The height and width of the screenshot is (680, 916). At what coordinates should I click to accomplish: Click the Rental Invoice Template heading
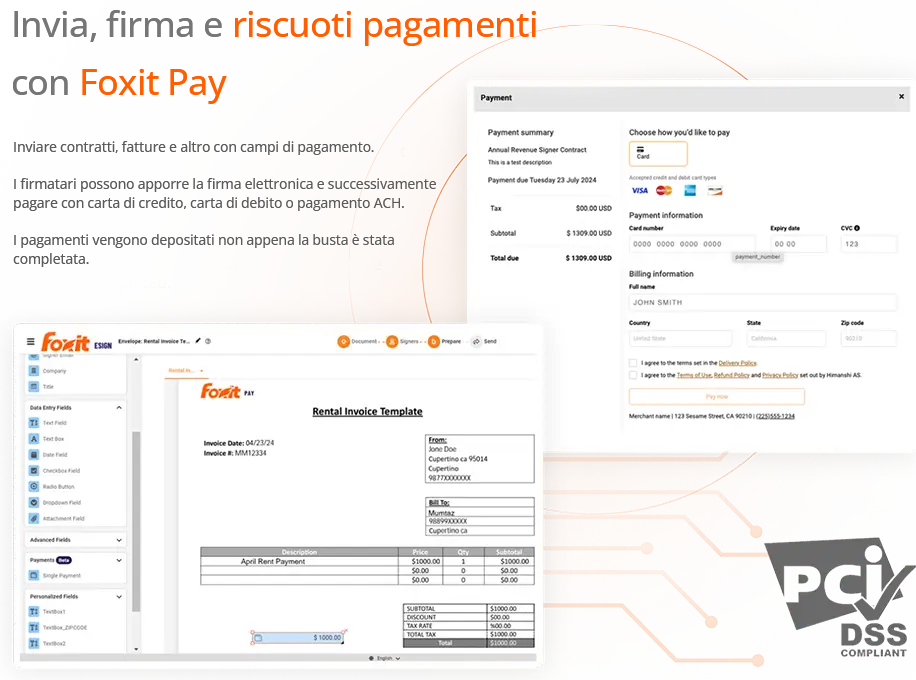[x=367, y=411]
